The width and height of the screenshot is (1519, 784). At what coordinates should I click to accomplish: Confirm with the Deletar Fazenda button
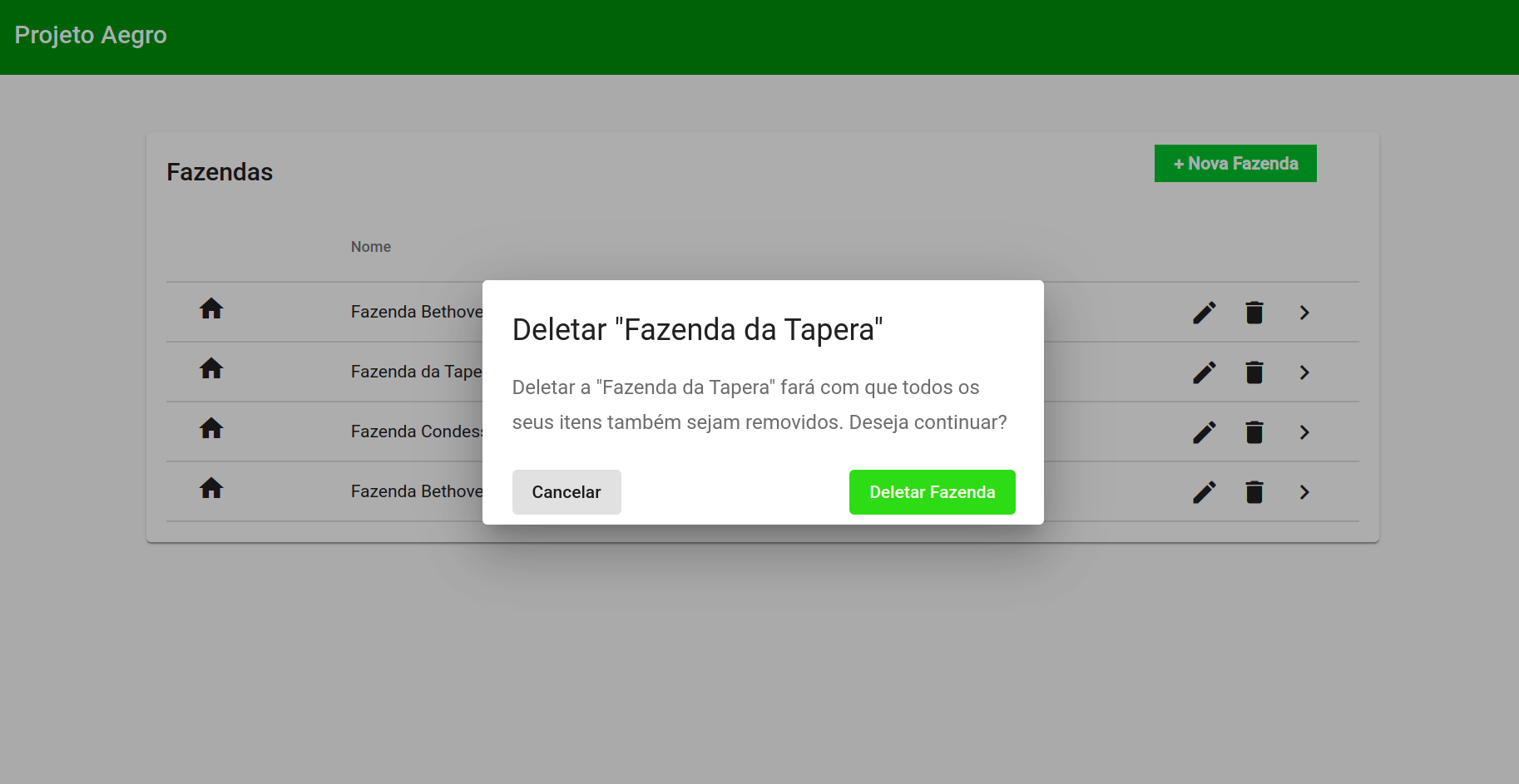(932, 492)
